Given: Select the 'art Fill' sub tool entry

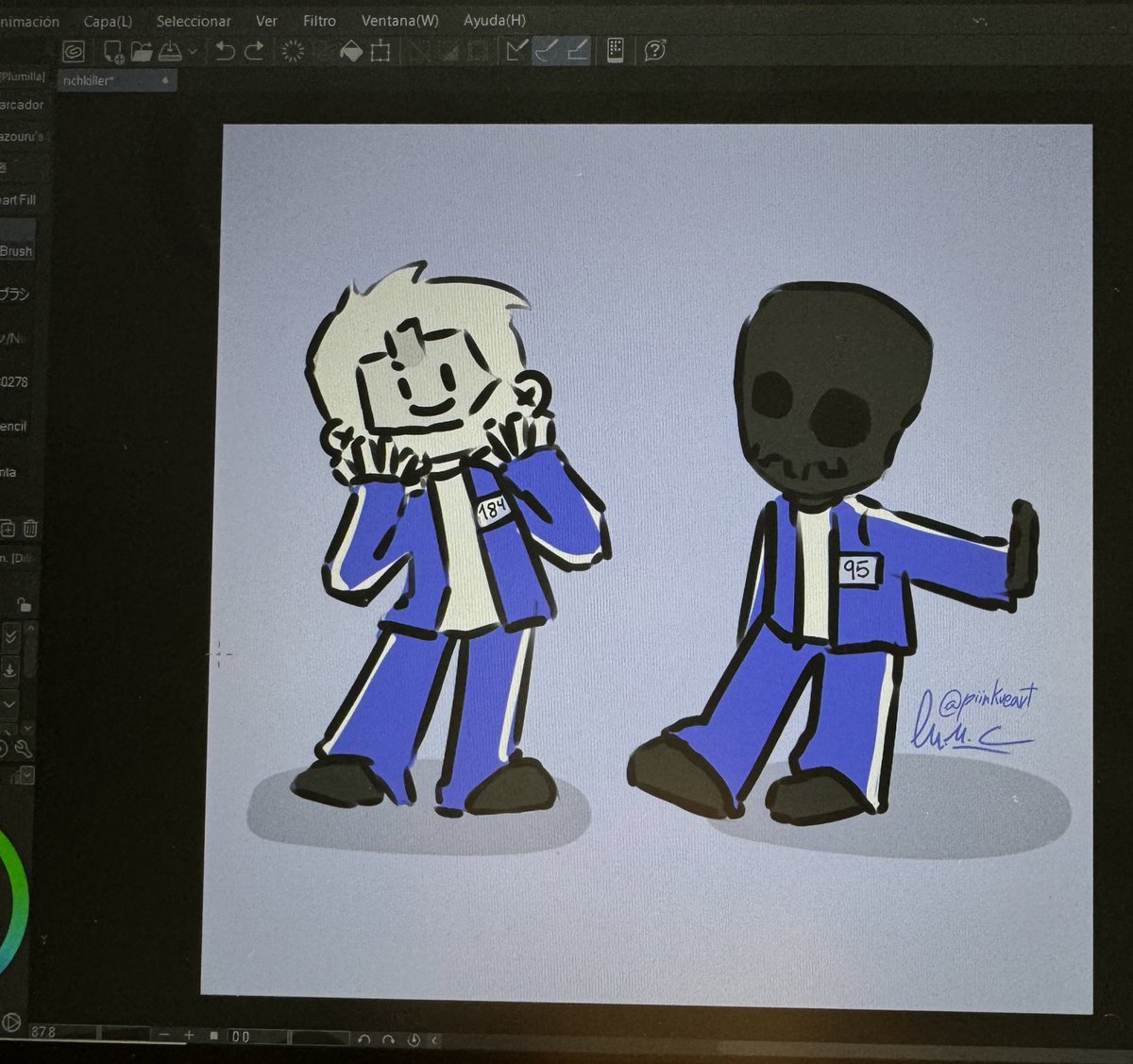Looking at the screenshot, I should pos(18,200).
